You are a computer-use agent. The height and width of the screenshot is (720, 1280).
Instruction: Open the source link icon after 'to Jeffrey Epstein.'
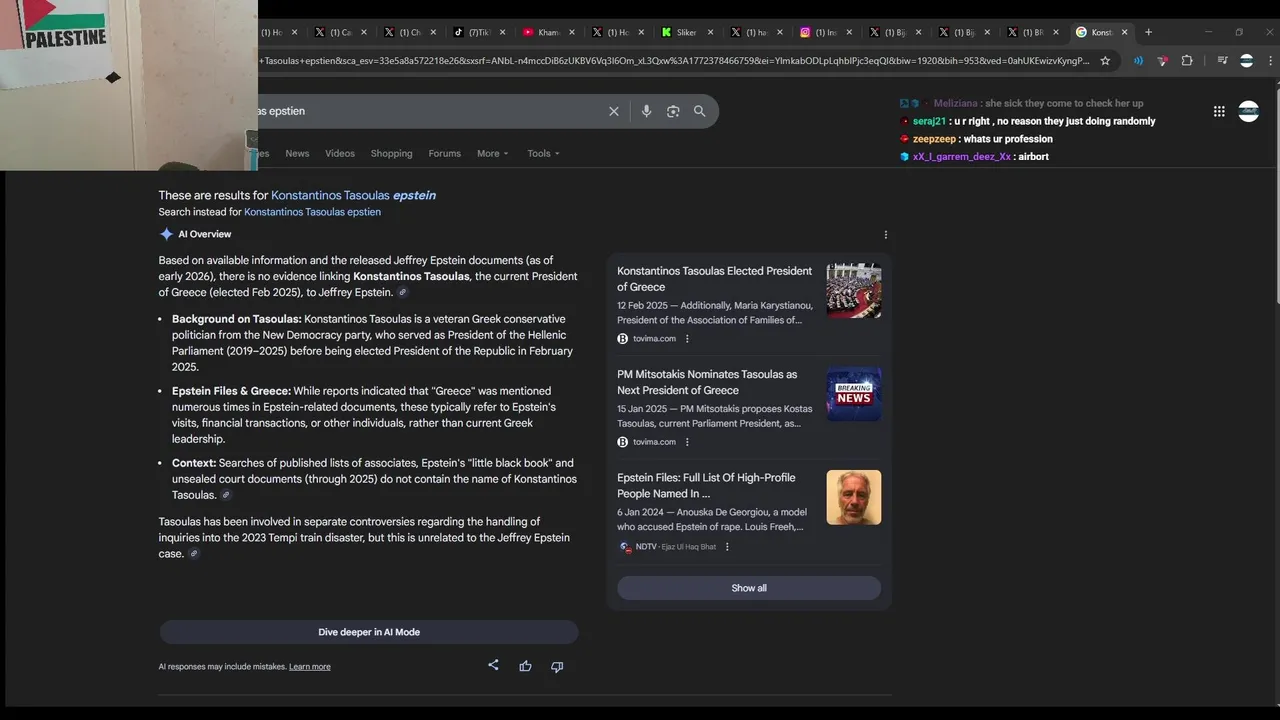coord(403,293)
